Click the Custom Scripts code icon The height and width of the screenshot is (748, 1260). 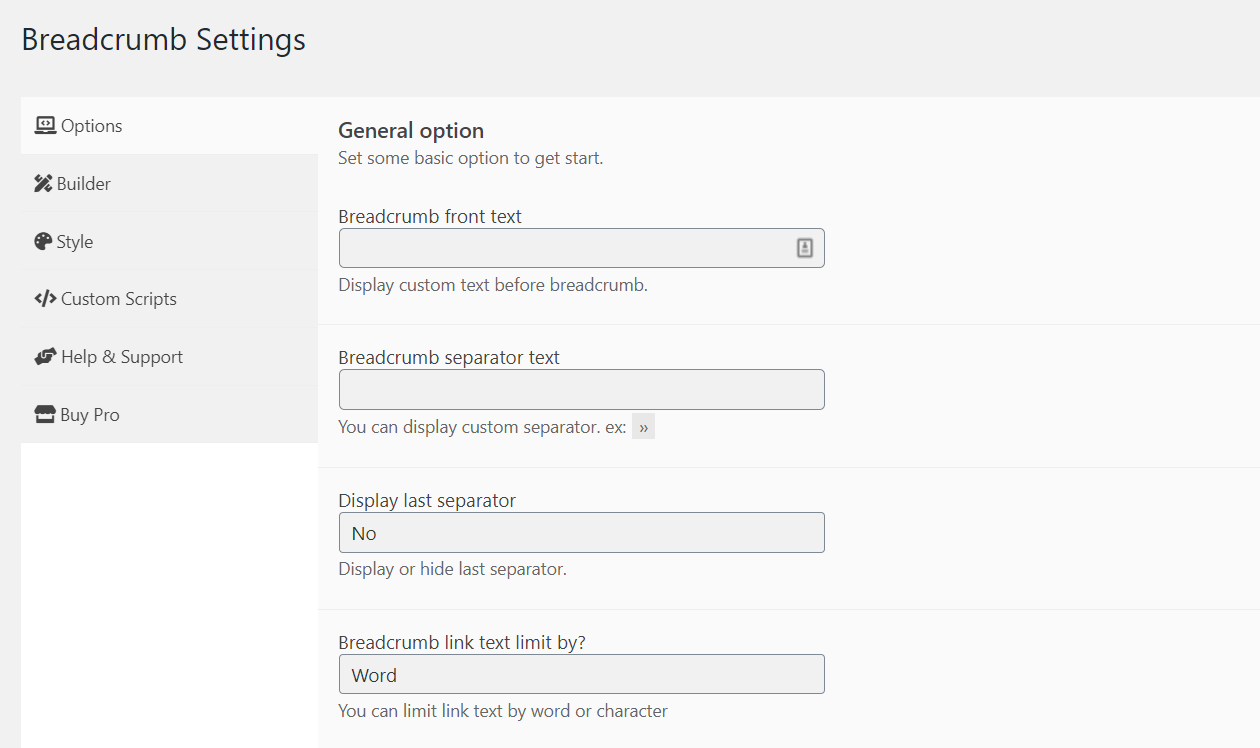click(x=45, y=299)
